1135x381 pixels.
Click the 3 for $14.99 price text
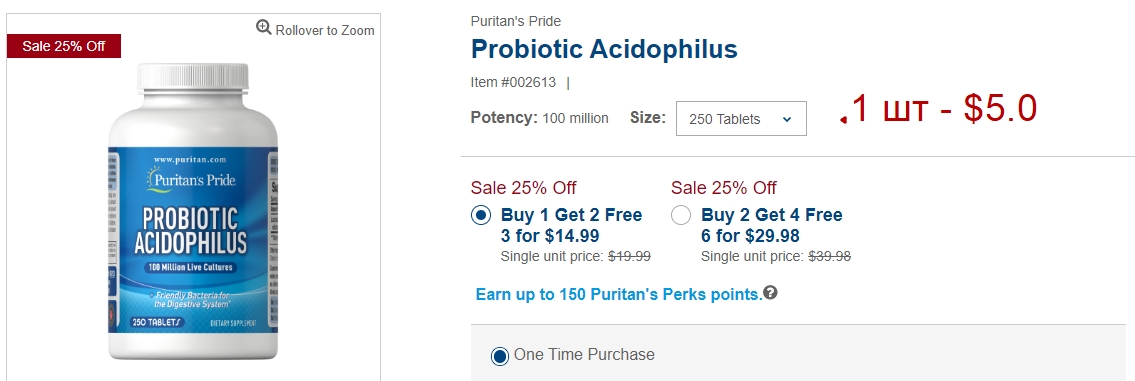(x=550, y=235)
